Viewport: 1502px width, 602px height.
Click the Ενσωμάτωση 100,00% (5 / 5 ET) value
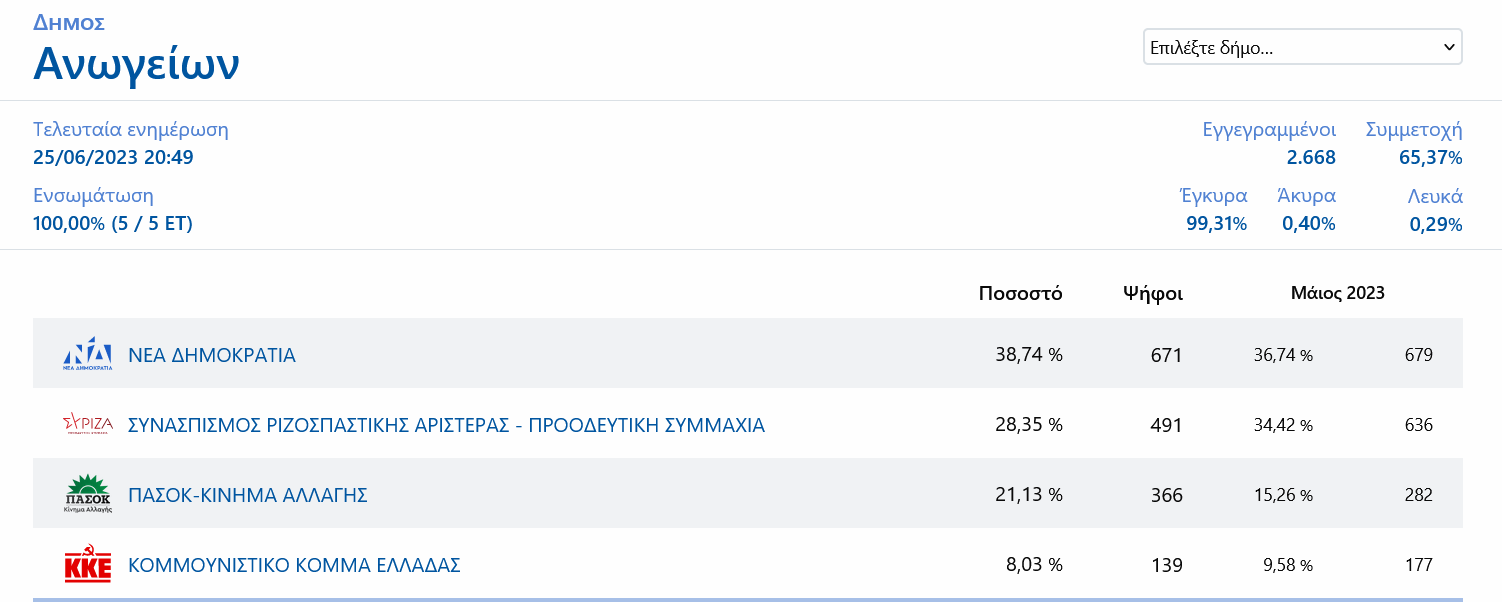(x=113, y=223)
